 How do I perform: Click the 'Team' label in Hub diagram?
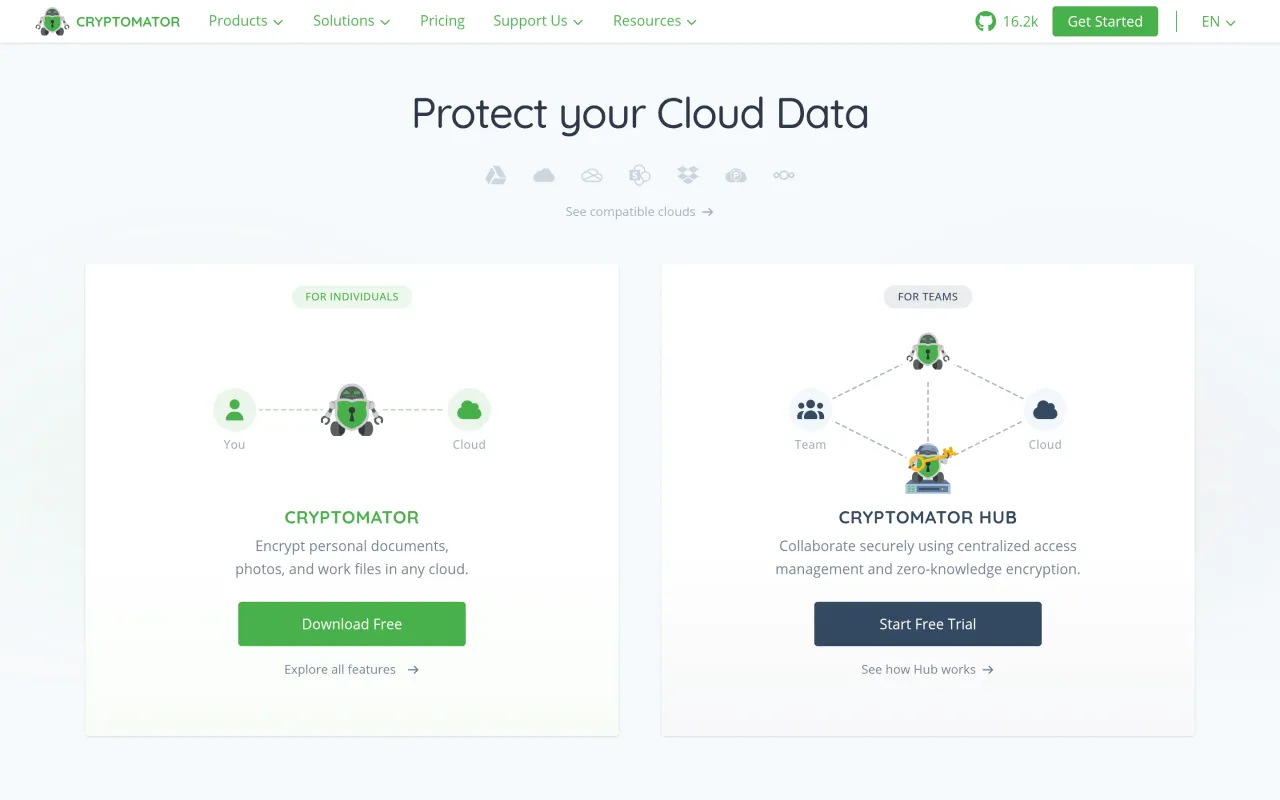coord(810,445)
